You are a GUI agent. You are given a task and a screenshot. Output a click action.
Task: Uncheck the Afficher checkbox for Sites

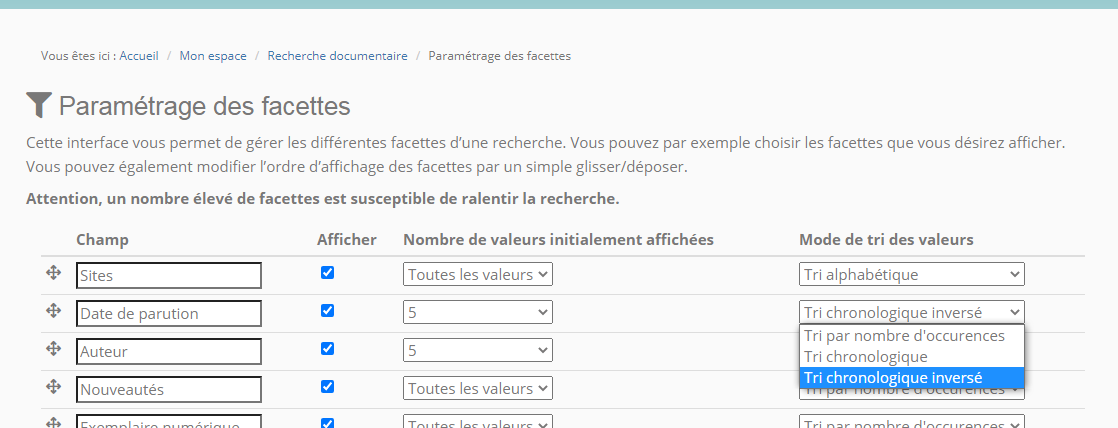[x=327, y=273]
